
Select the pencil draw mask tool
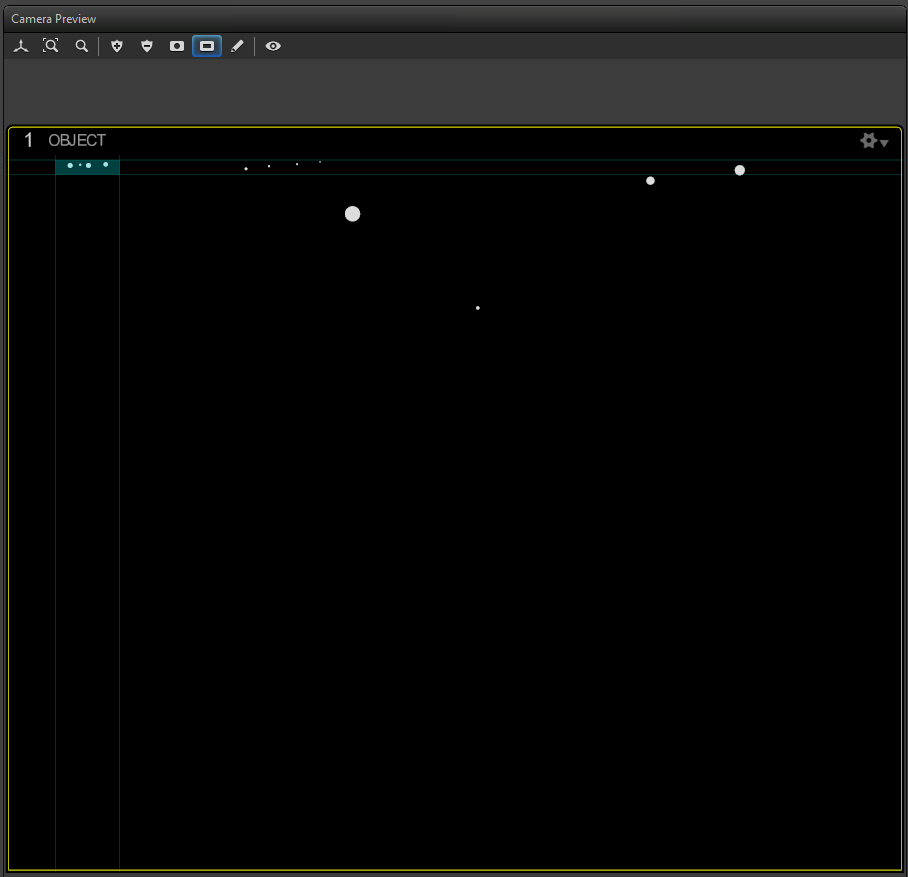click(237, 46)
